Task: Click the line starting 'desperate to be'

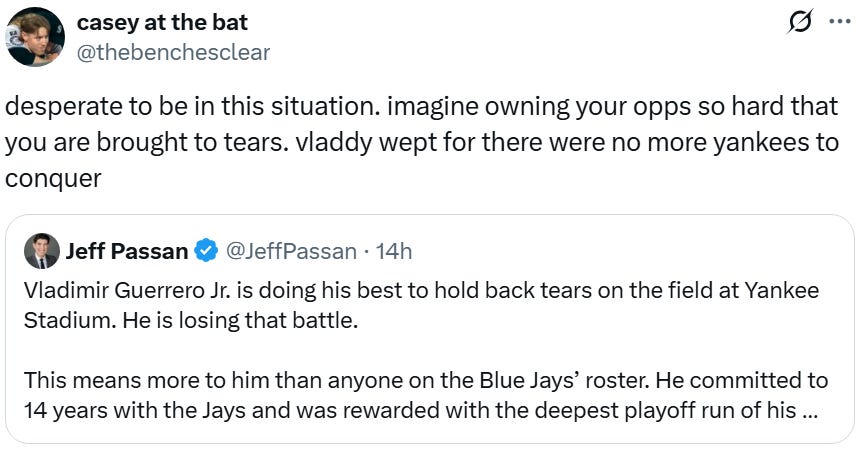Action: (x=422, y=106)
